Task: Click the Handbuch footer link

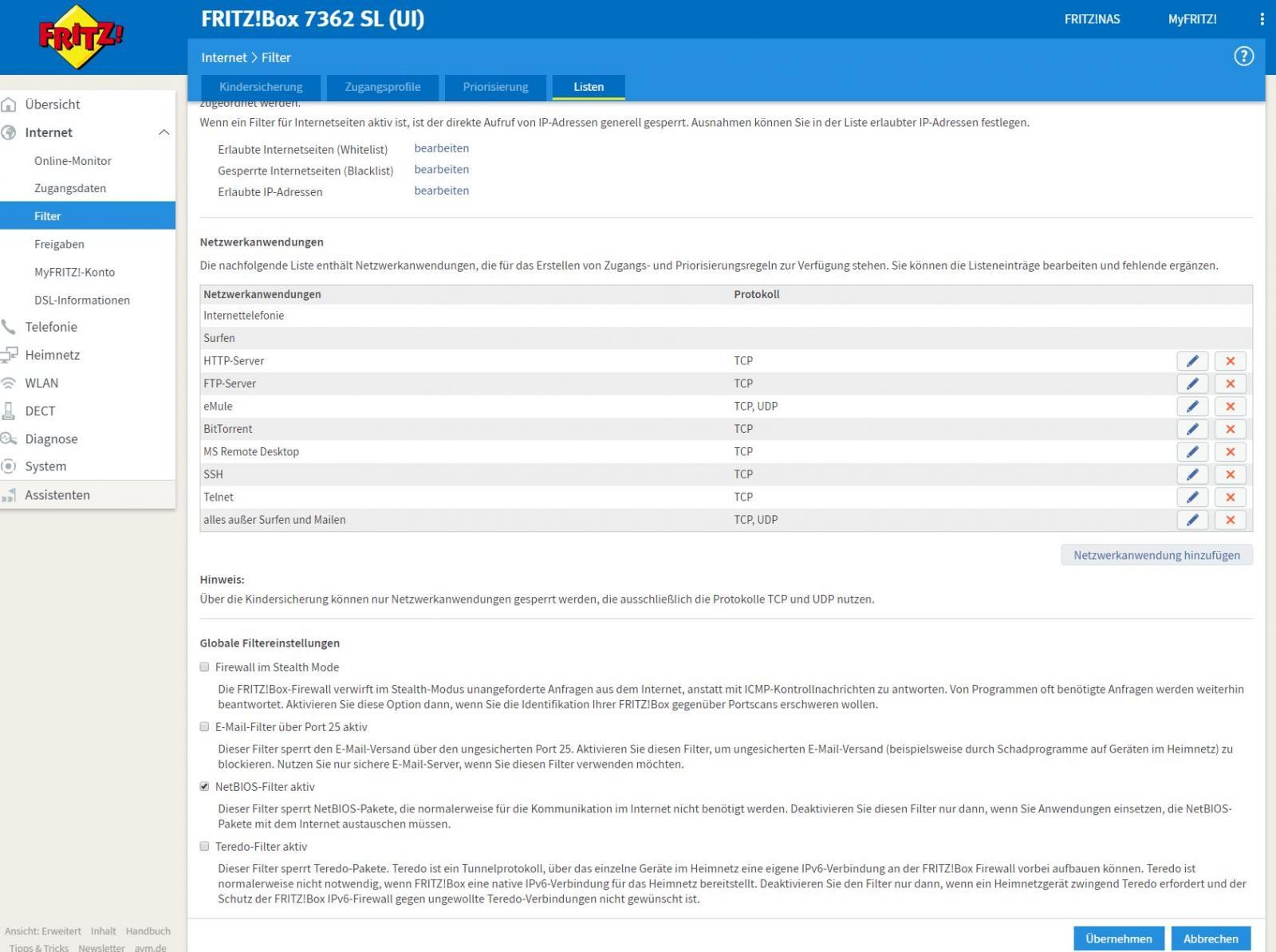Action: [148, 931]
